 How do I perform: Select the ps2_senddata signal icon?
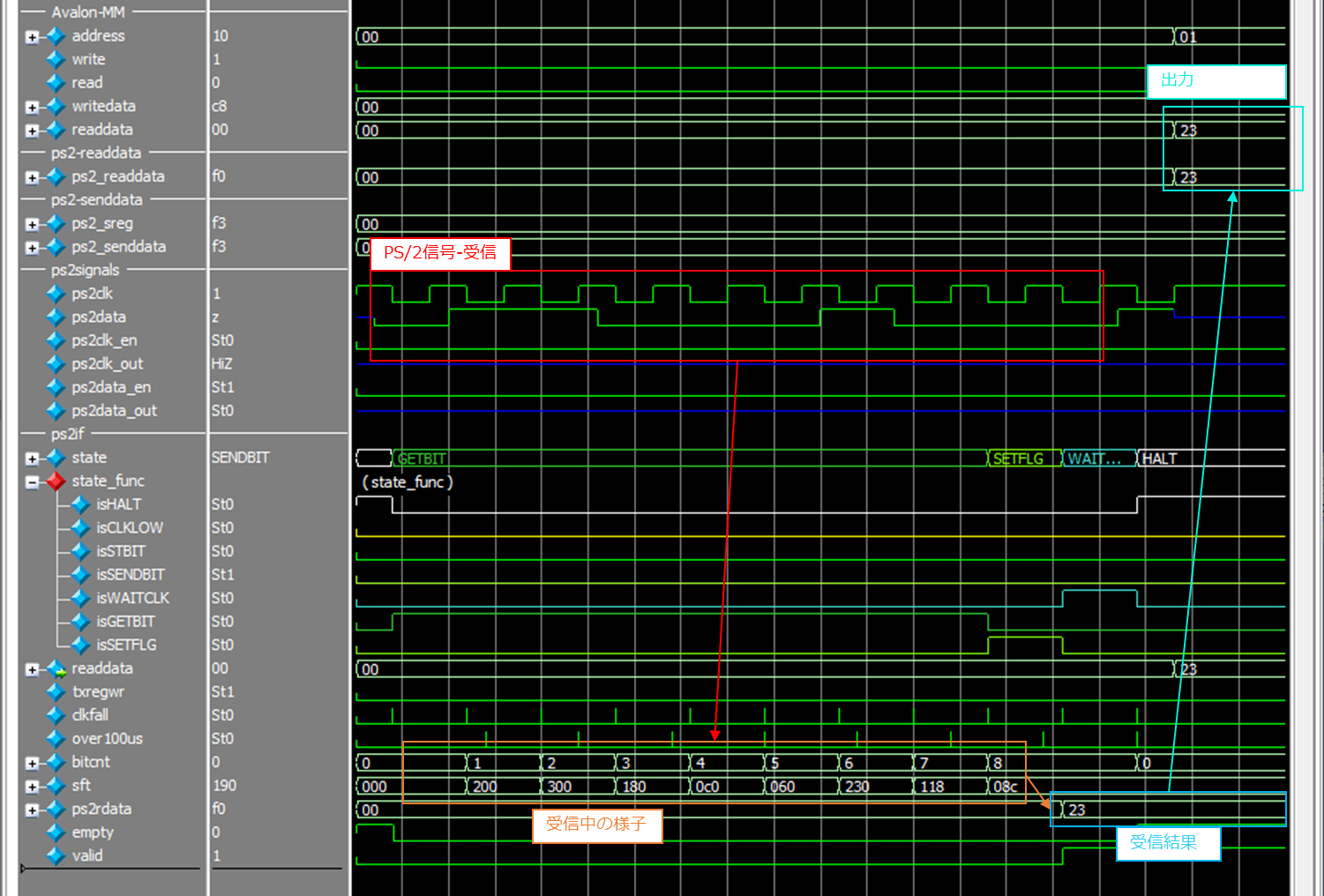[56, 247]
